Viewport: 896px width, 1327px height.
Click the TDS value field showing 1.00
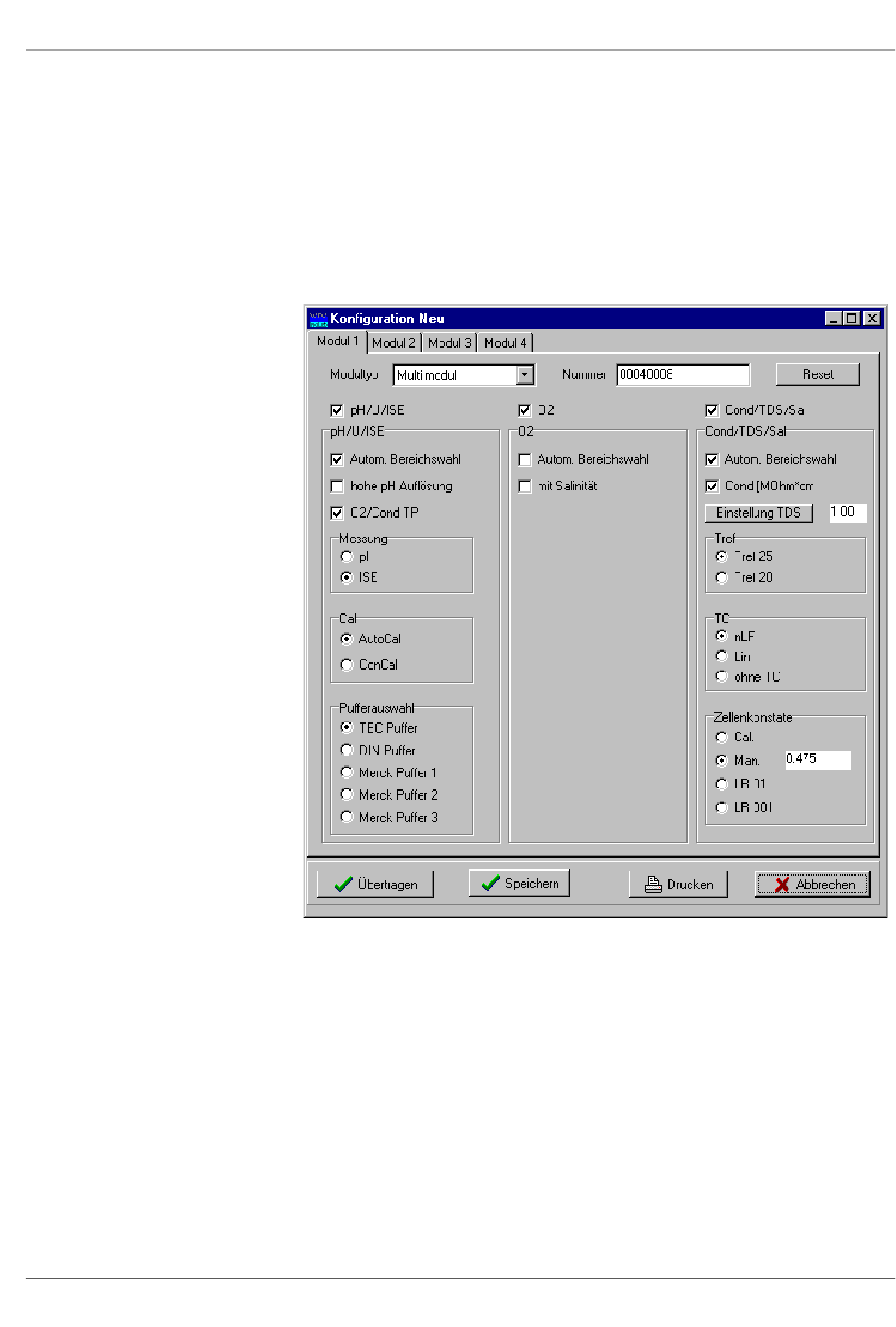(x=847, y=512)
